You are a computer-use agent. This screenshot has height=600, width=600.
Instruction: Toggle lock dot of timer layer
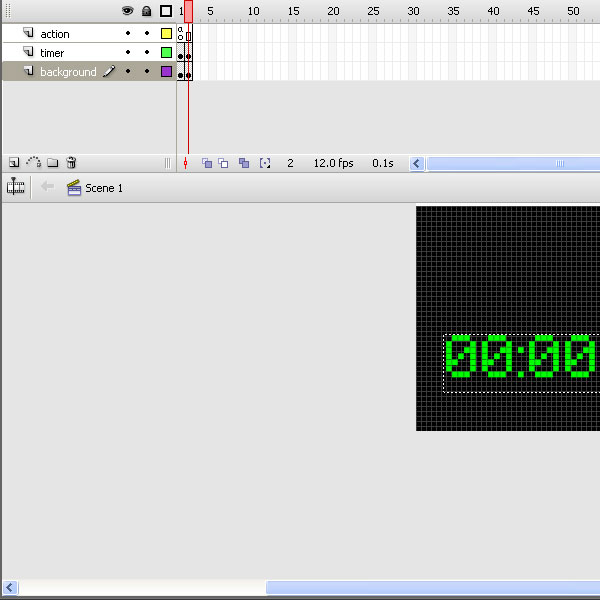(147, 52)
